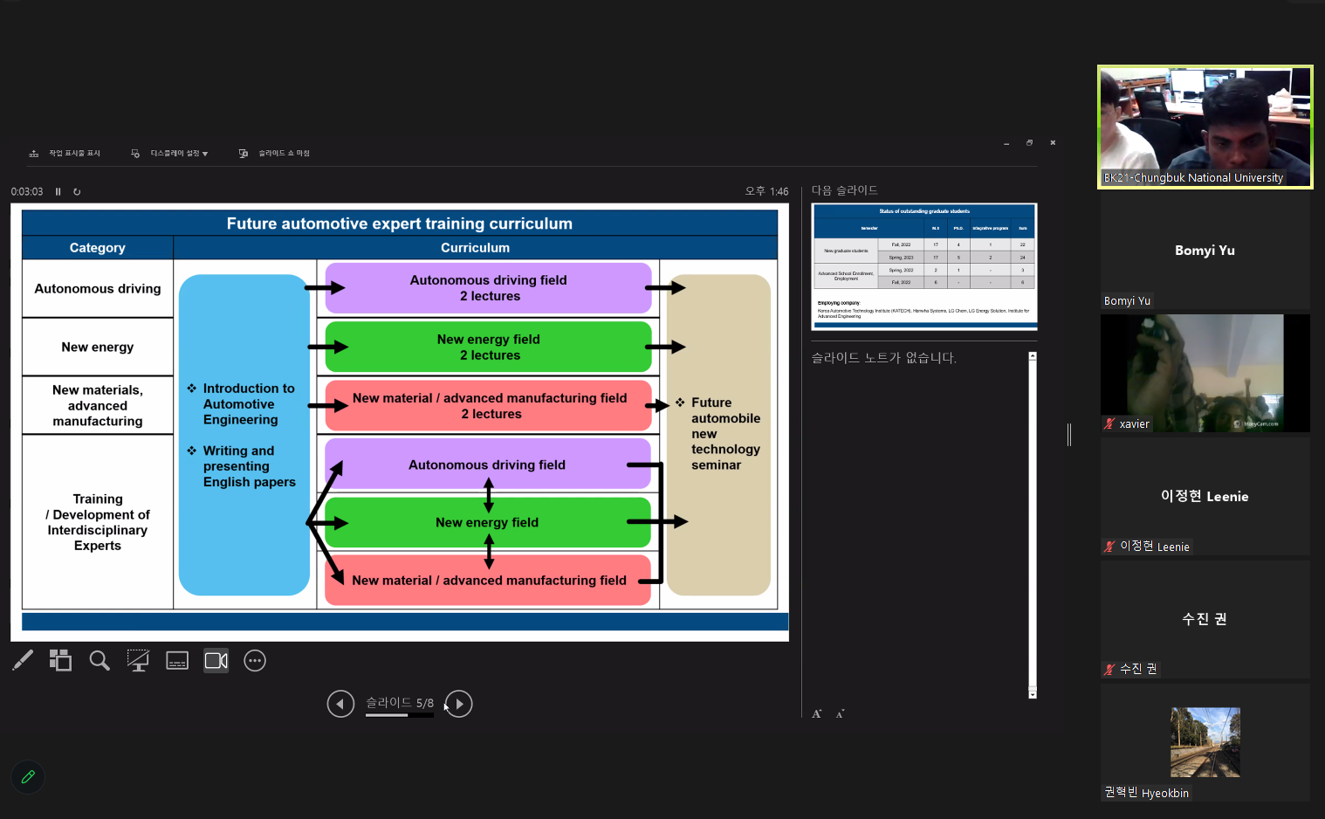Pause the presentation timer
The width and height of the screenshot is (1325, 819).
click(x=58, y=192)
